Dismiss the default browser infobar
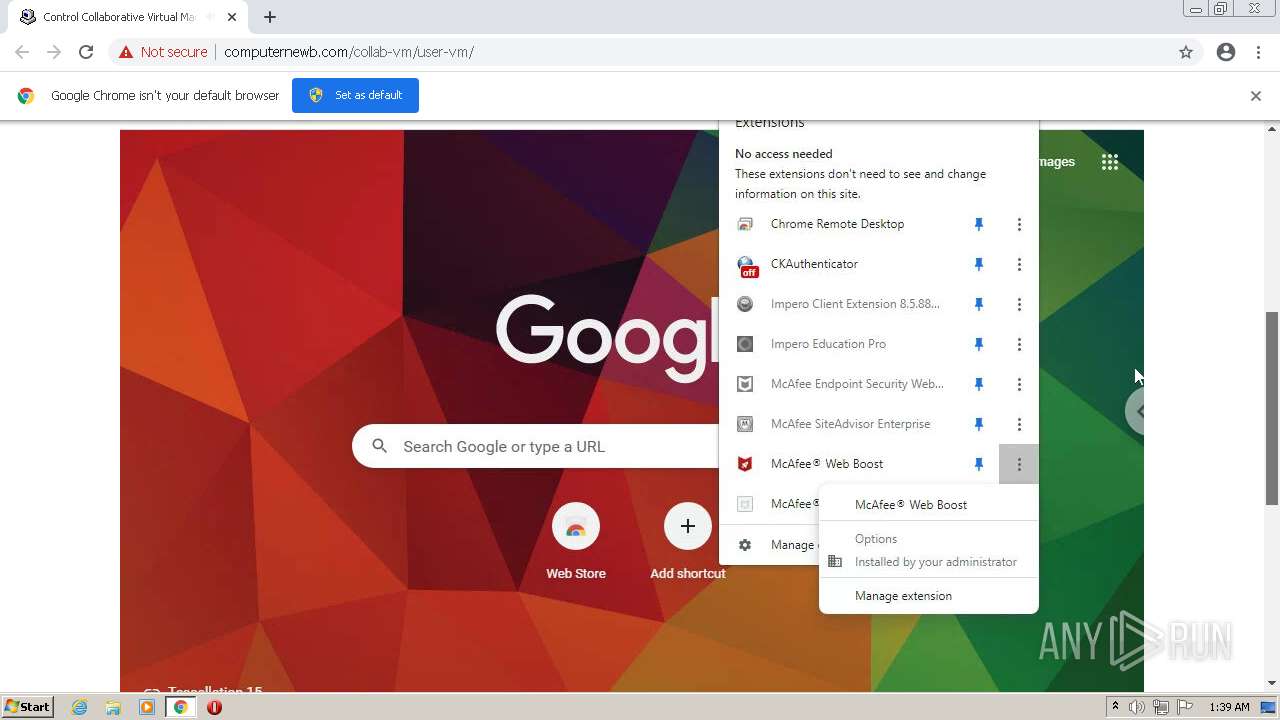 click(1256, 96)
